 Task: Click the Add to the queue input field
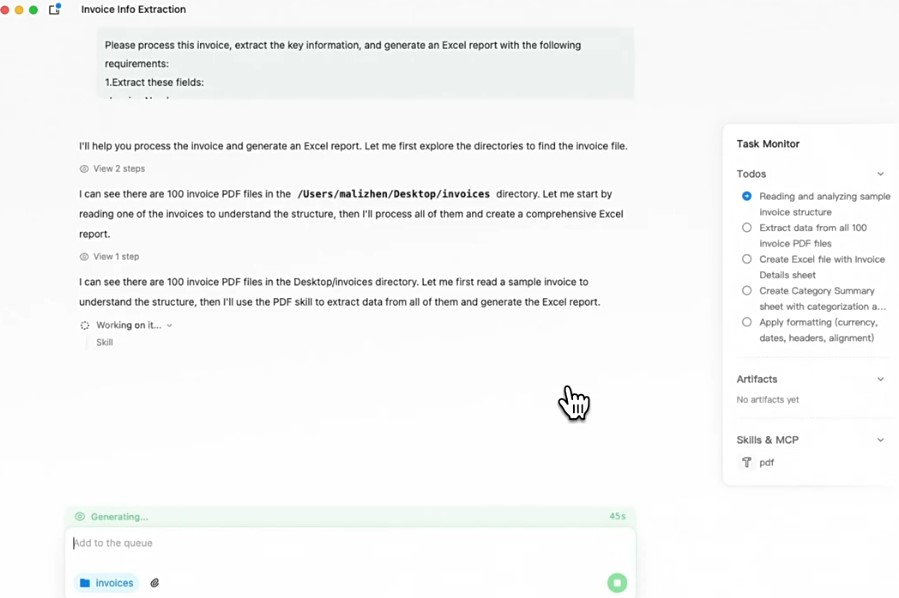coord(200,542)
